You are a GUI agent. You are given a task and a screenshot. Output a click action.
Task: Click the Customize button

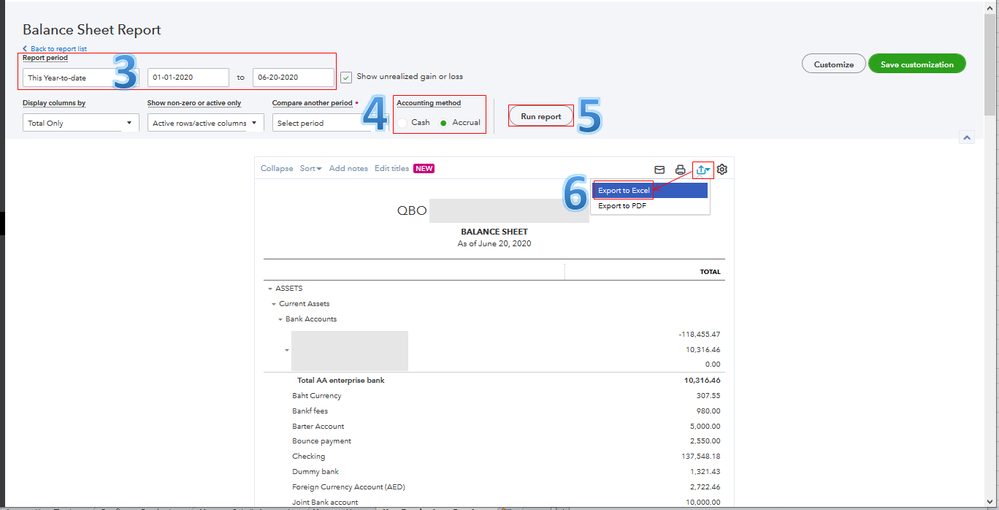click(x=833, y=64)
